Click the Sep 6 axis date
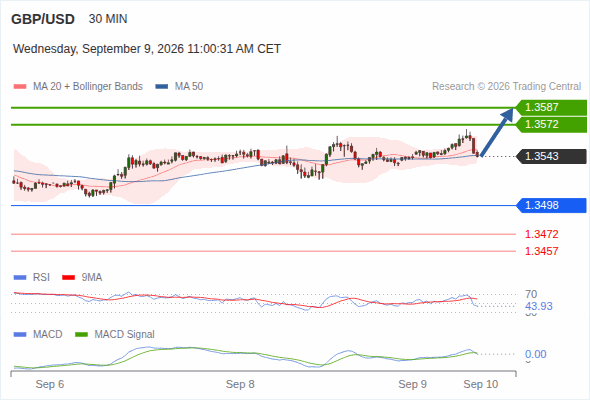This screenshot has height=400, width=590. coord(50,385)
